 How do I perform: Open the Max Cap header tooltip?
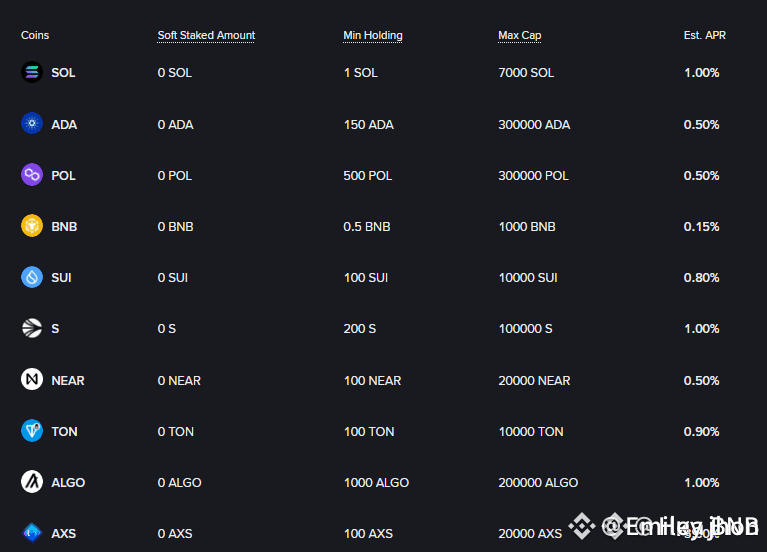coord(519,35)
